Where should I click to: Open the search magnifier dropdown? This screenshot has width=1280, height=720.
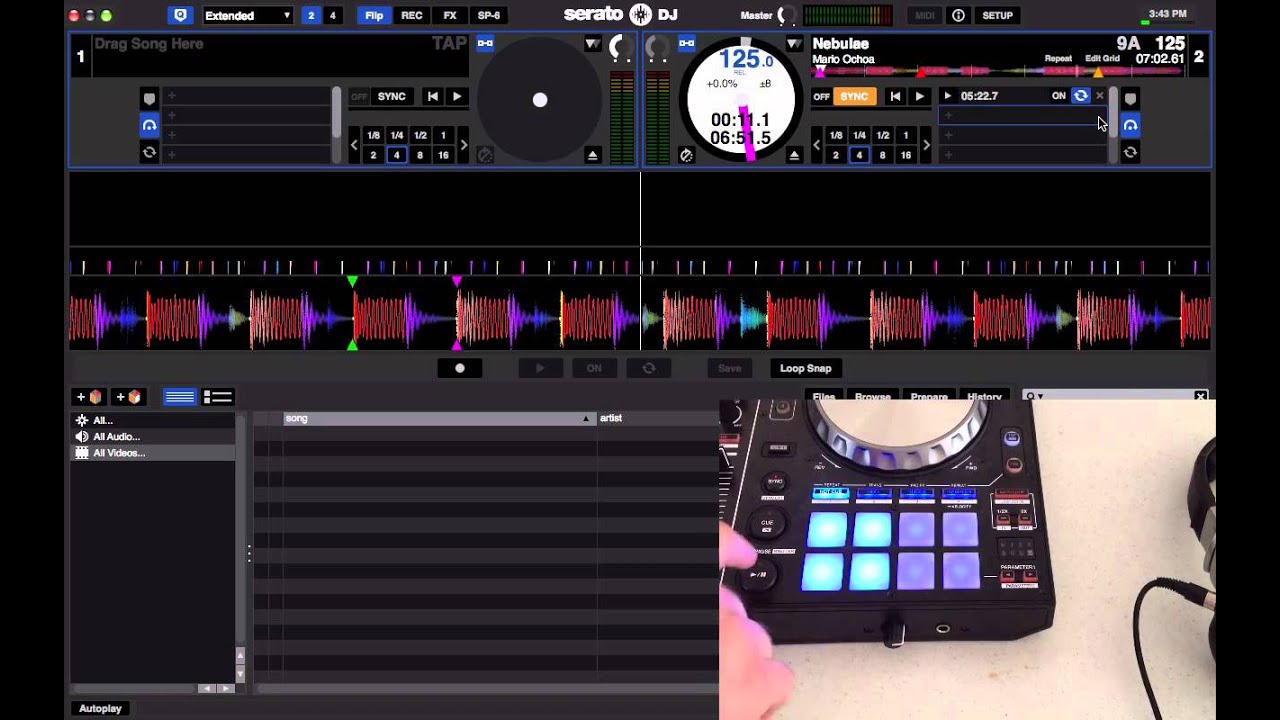(1033, 397)
